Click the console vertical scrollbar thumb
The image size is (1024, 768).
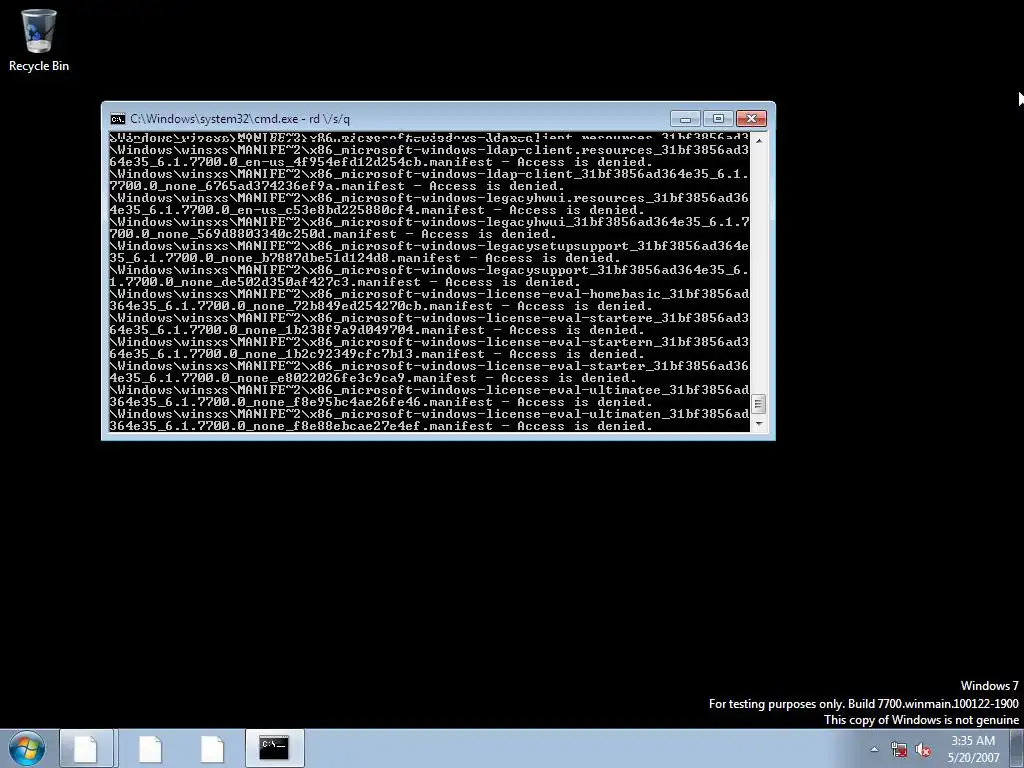coord(758,404)
